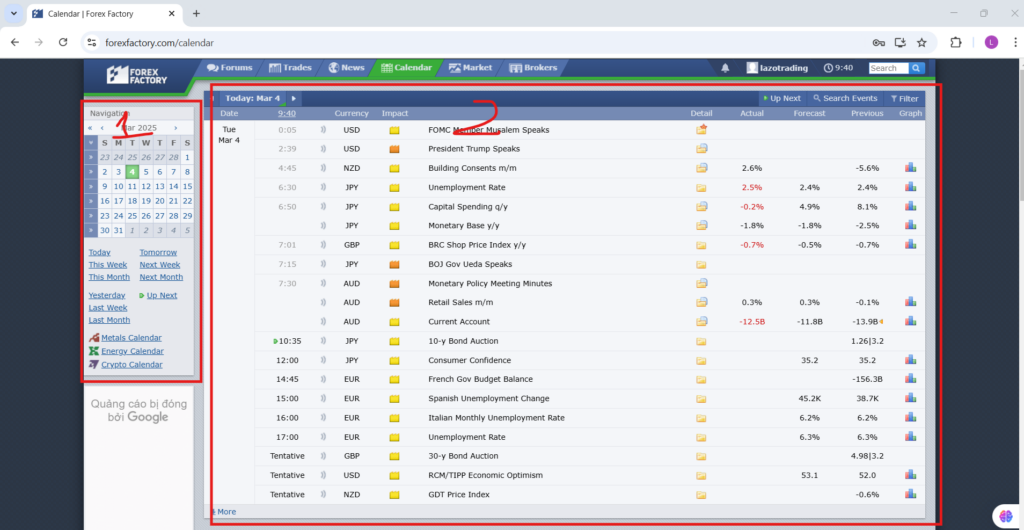Open detail folder for FOMC Member Musalem Speaks
This screenshot has height=530, width=1024.
click(x=701, y=130)
